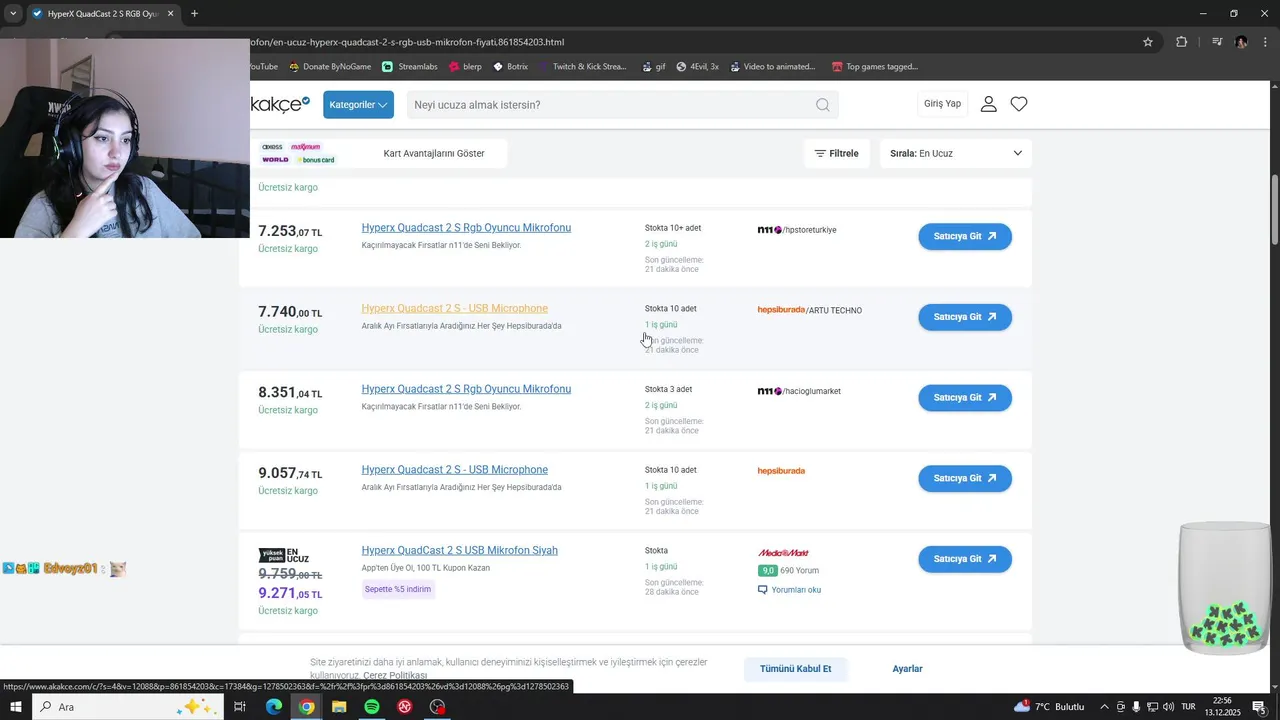The width and height of the screenshot is (1280, 720).
Task: Click the page vertical scrollbar
Action: point(1274,210)
